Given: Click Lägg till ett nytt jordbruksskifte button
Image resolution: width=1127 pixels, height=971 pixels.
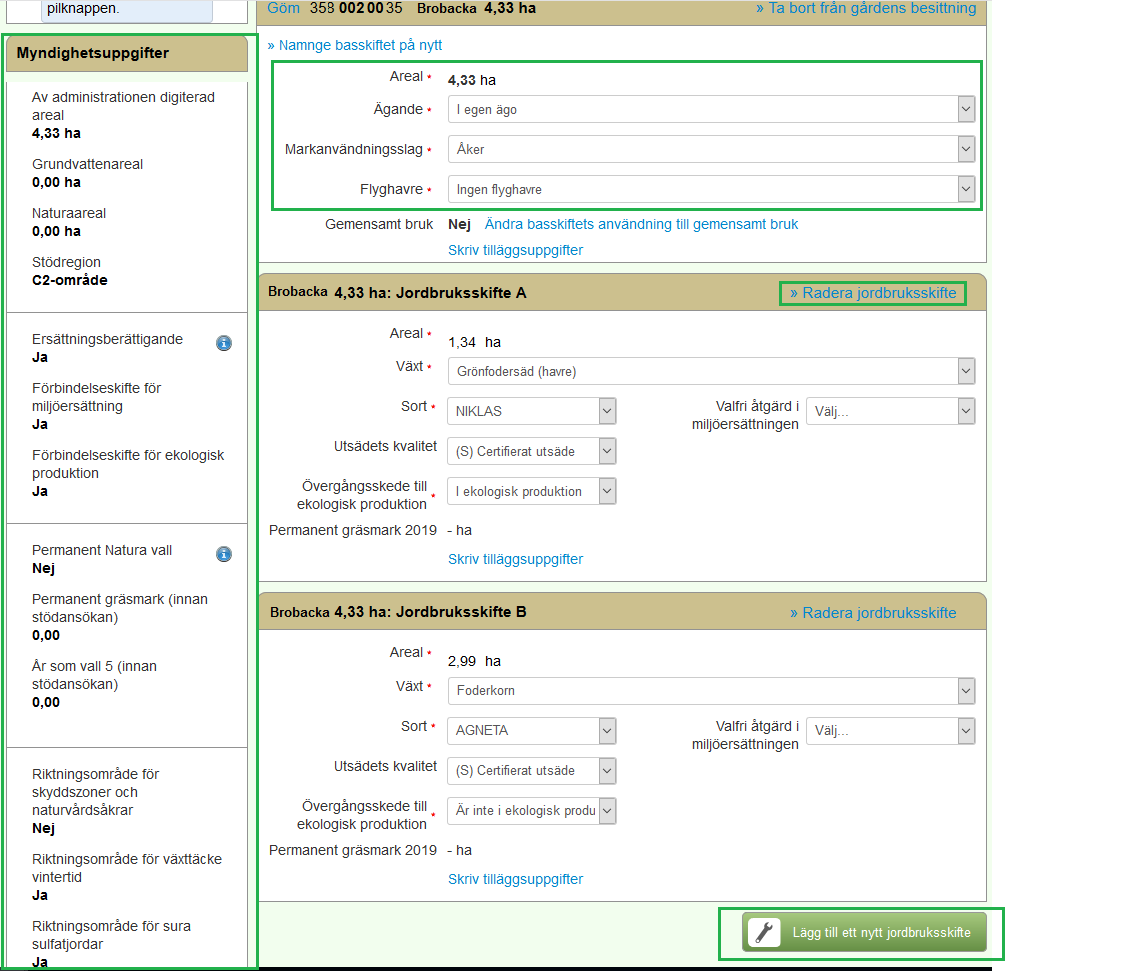Looking at the screenshot, I should 864,932.
